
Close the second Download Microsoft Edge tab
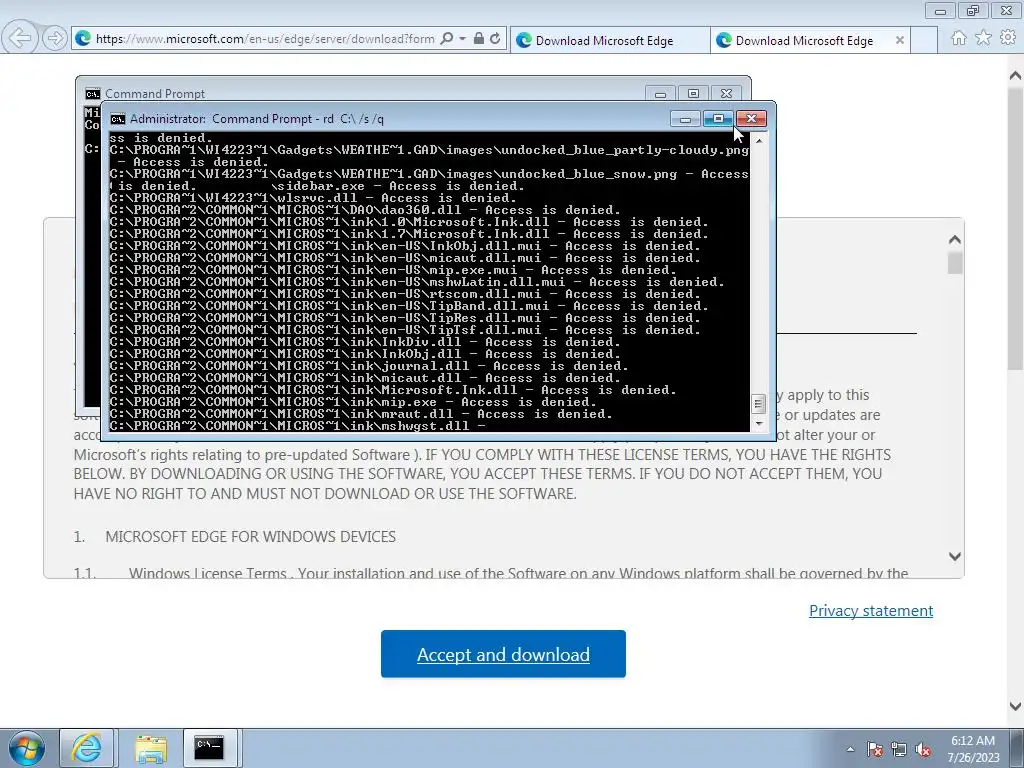click(900, 40)
